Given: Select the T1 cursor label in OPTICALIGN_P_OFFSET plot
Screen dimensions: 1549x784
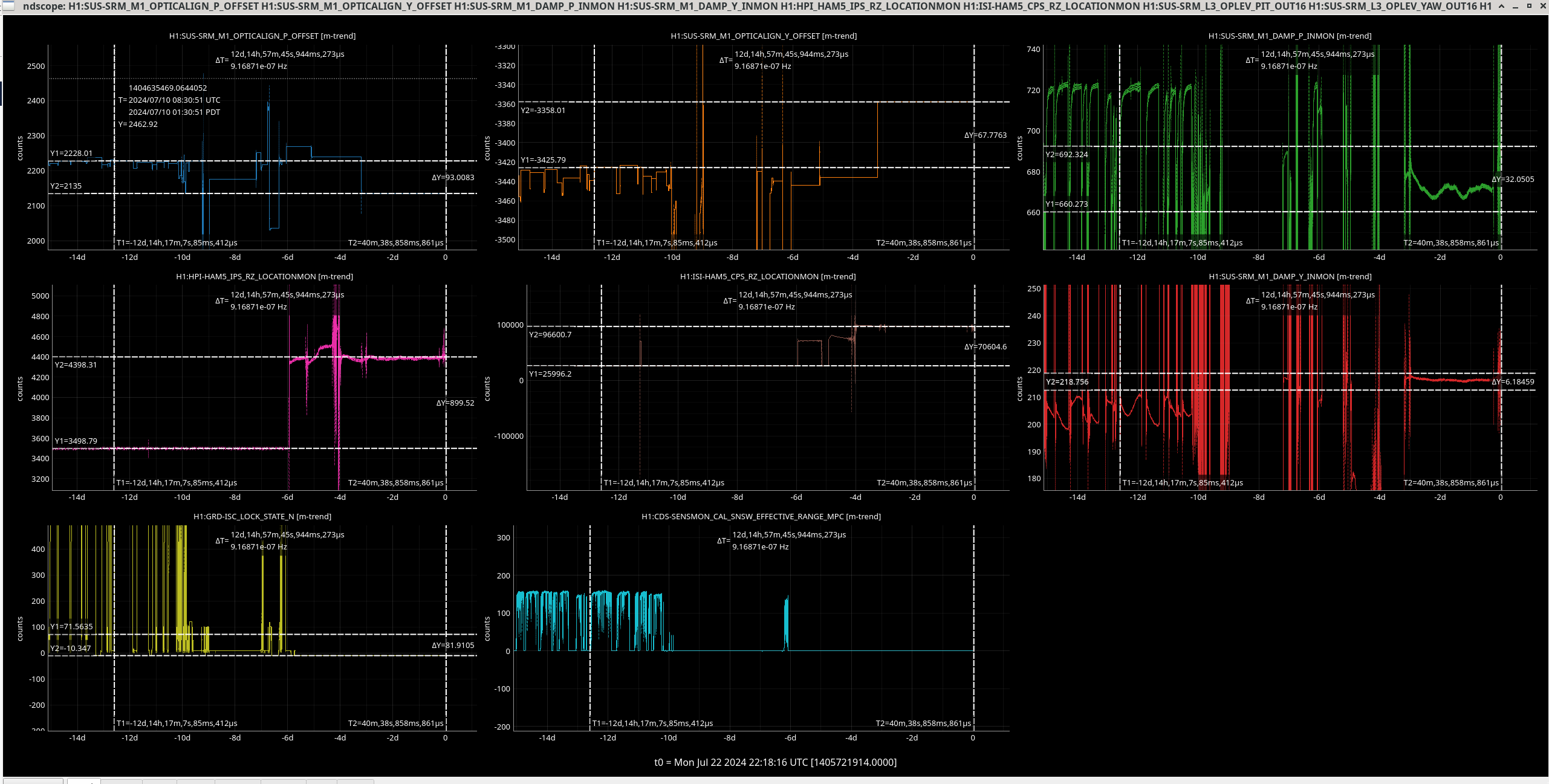Looking at the screenshot, I should [x=177, y=243].
